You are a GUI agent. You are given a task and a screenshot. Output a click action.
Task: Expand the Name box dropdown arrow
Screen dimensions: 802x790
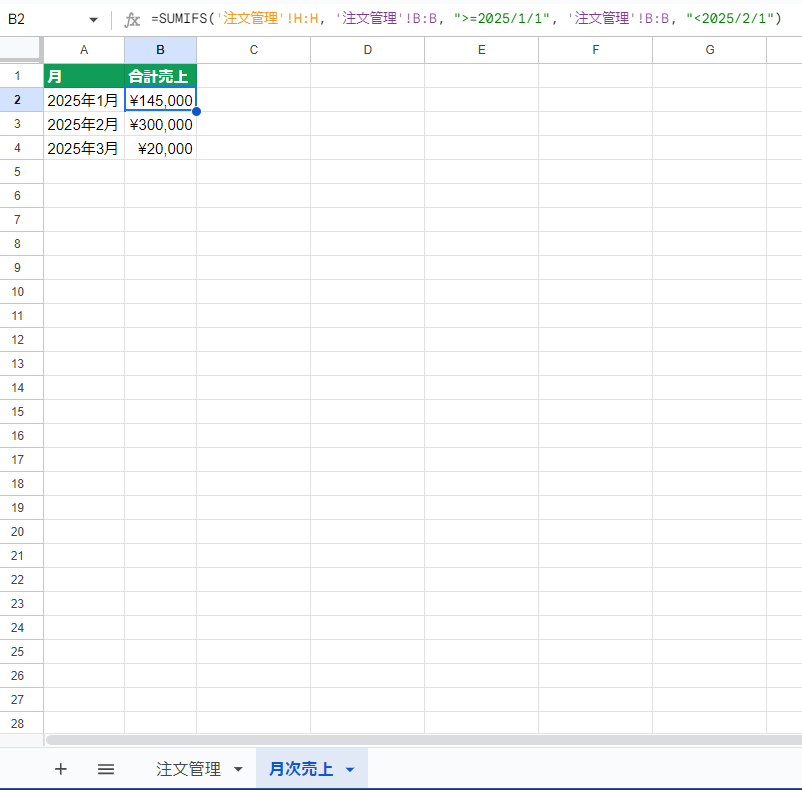point(93,20)
